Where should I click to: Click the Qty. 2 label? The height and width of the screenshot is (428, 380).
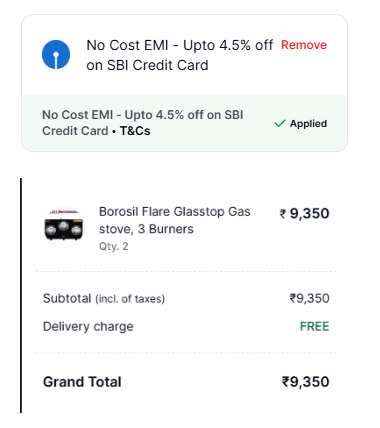114,246
